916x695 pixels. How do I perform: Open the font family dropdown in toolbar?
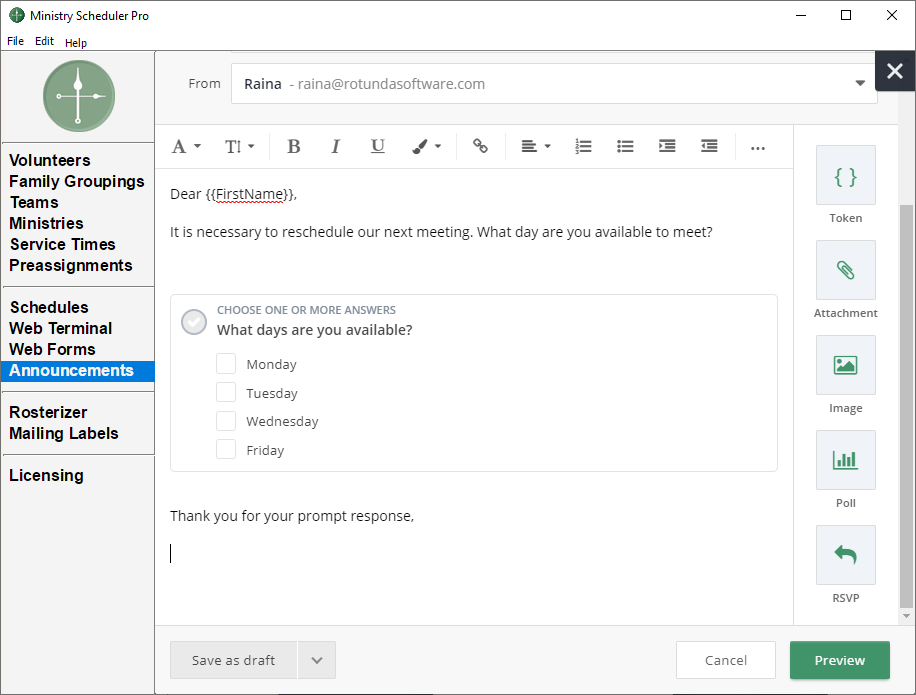click(x=186, y=146)
